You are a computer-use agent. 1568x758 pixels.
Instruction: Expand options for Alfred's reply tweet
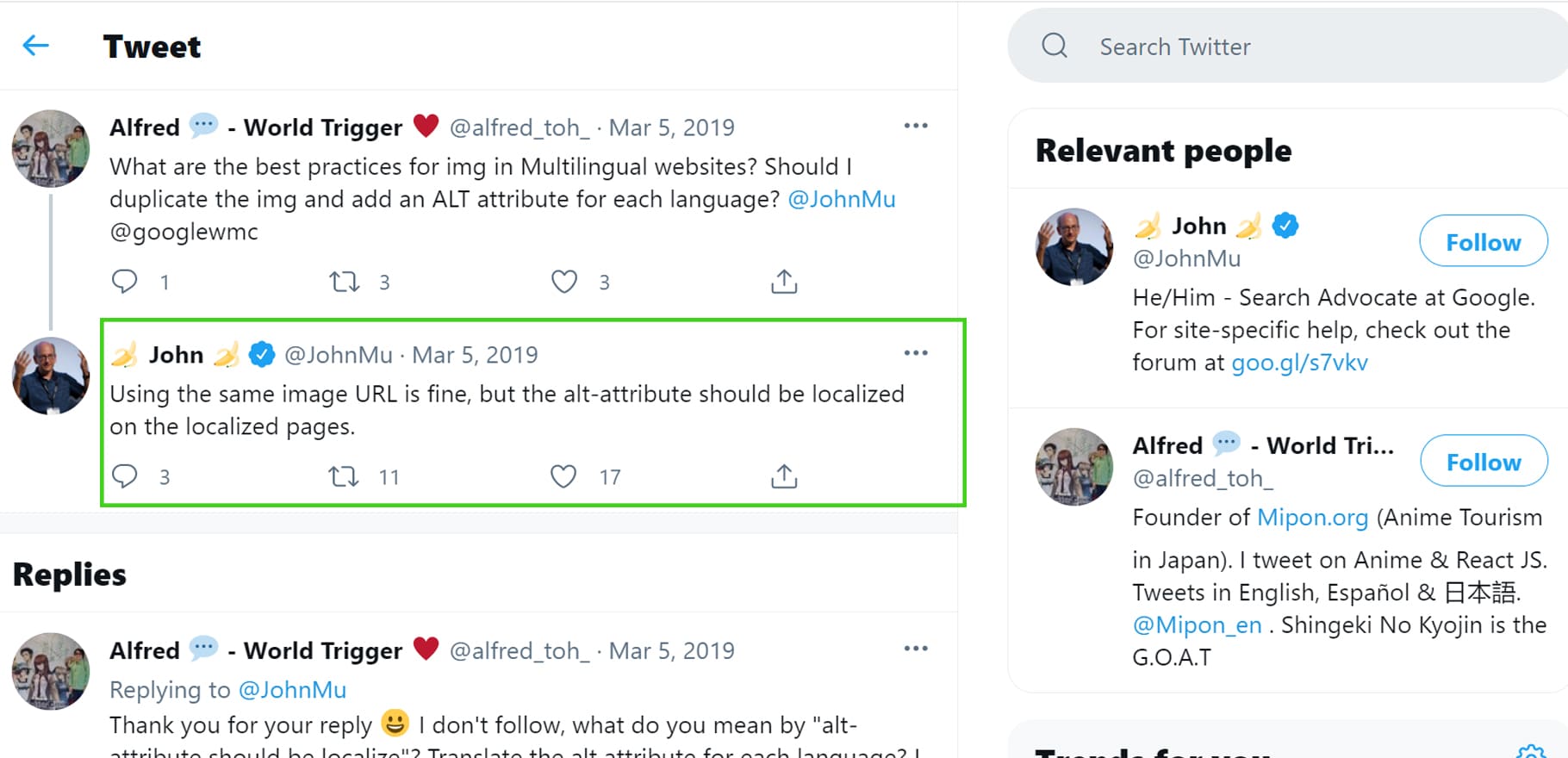[916, 649]
